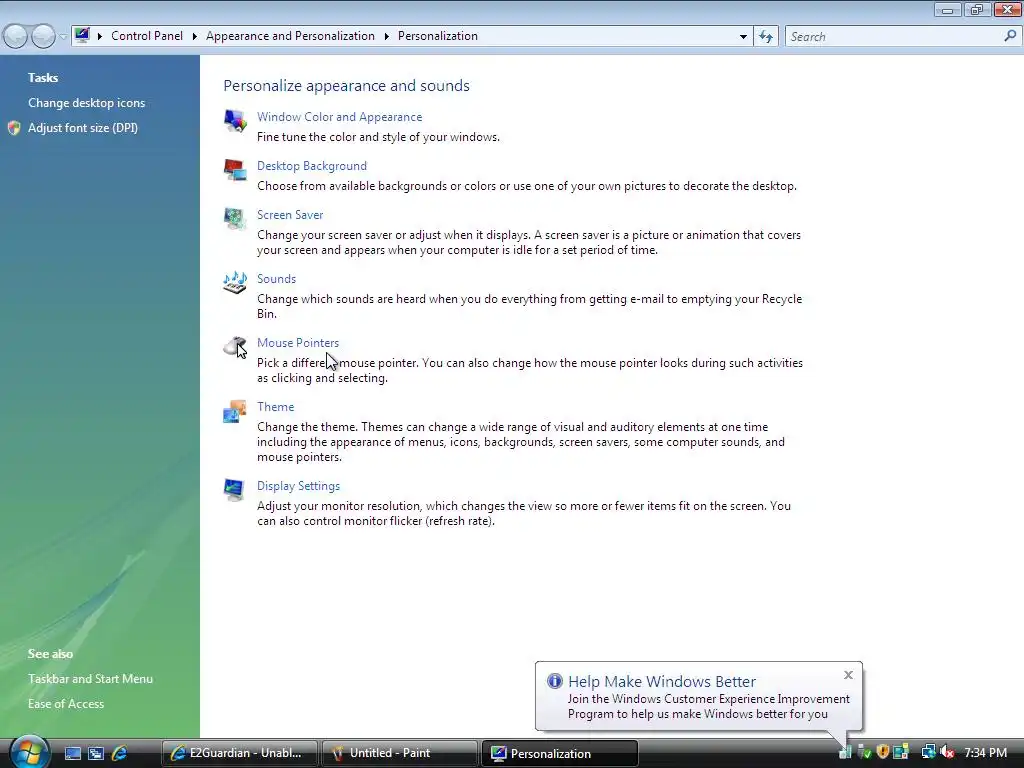Expand arrow before Control Panel breadcrumb
The height and width of the screenshot is (768, 1024).
tap(100, 36)
